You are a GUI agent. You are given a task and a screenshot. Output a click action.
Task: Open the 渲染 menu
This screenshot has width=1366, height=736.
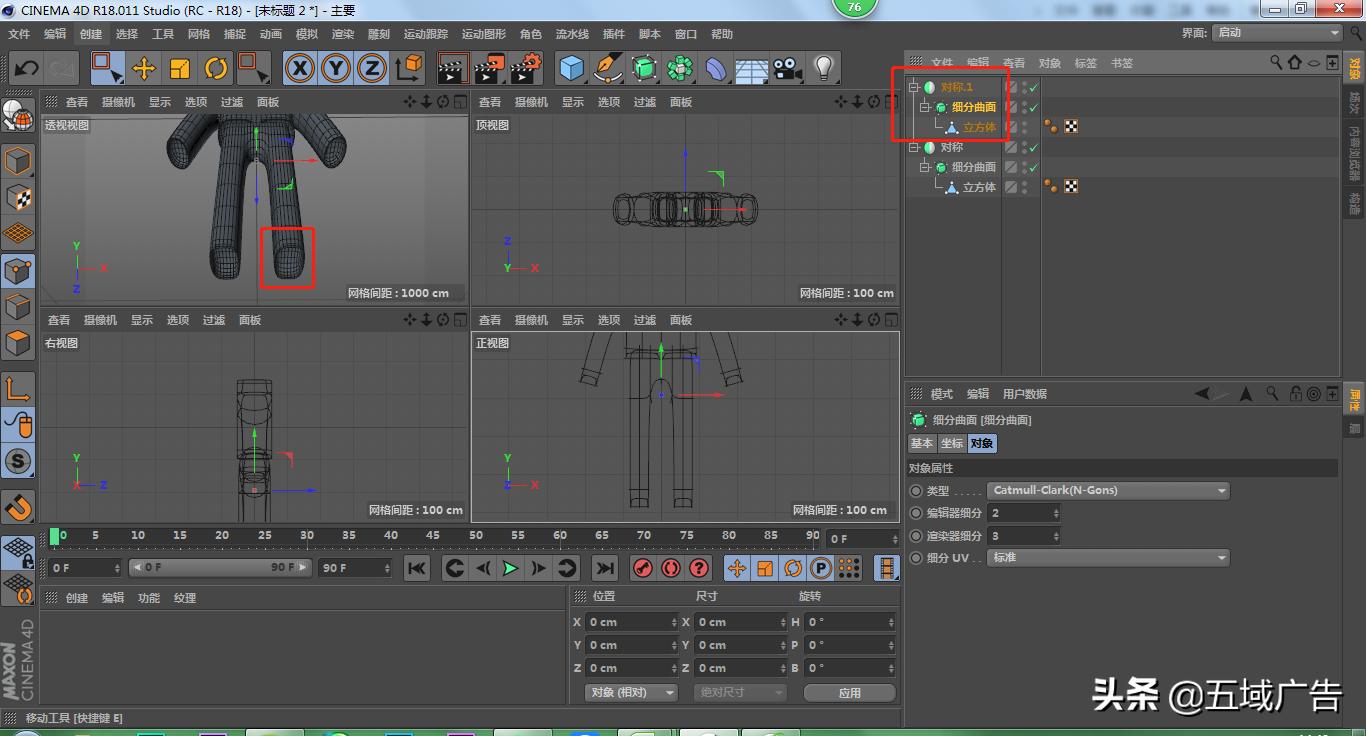point(341,33)
